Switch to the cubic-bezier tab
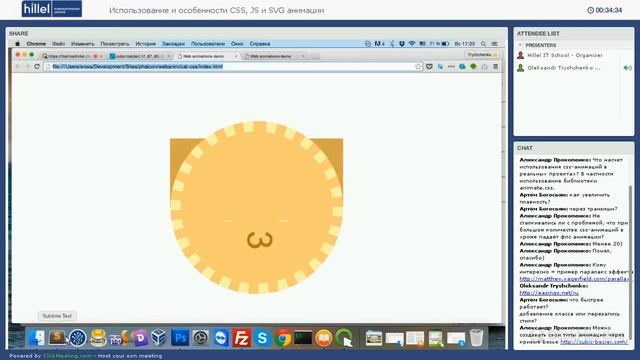640x360 pixels. [x=139, y=56]
